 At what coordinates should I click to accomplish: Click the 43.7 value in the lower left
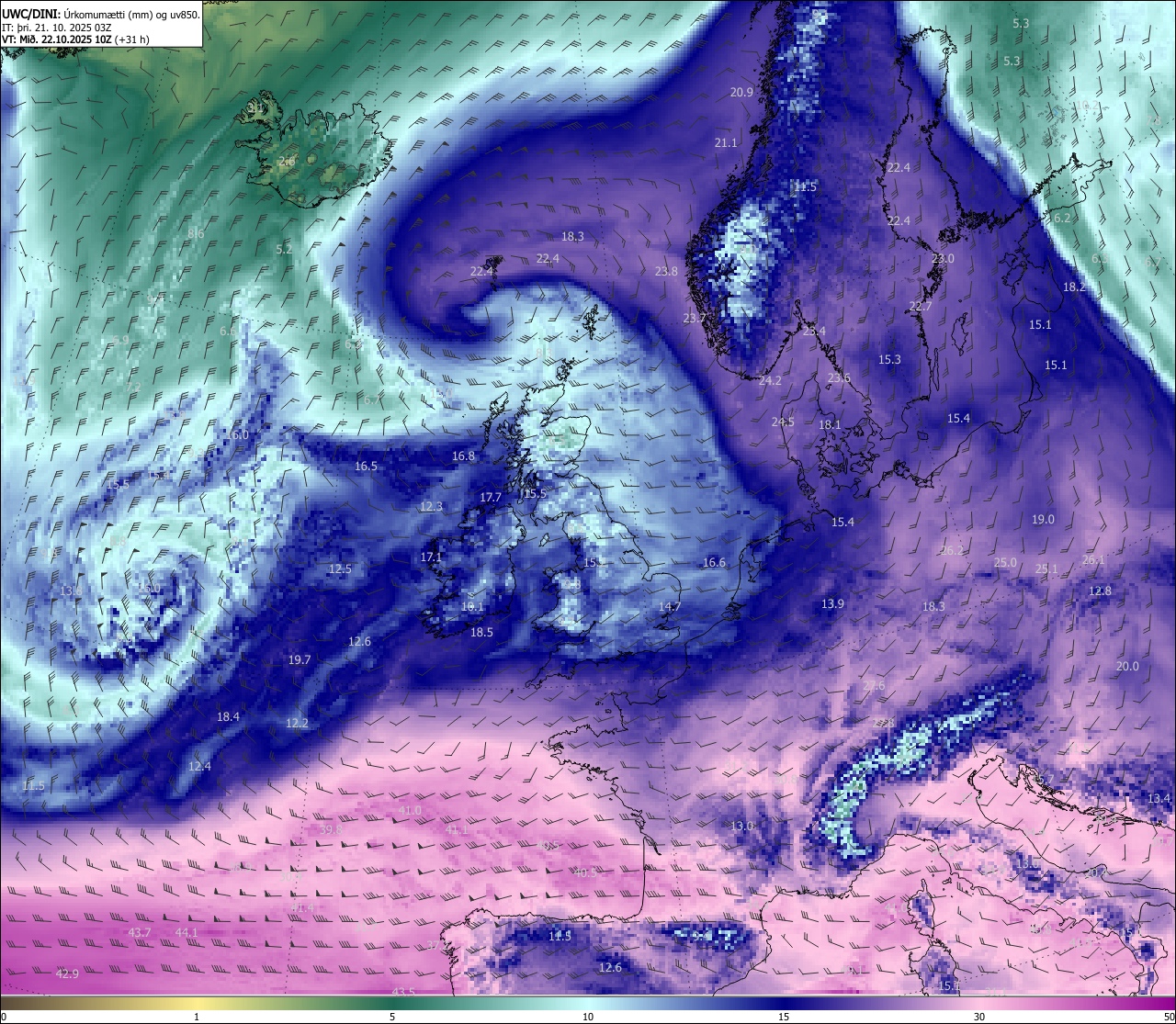coord(140,932)
